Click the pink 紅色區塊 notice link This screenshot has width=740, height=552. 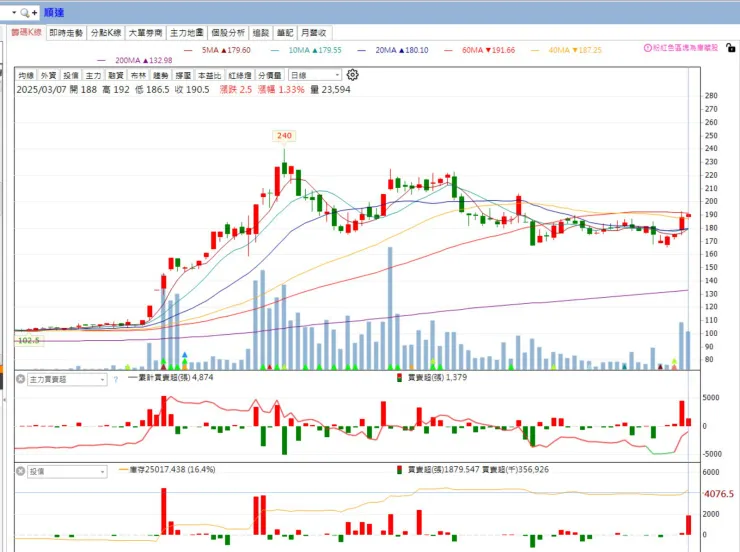685,48
